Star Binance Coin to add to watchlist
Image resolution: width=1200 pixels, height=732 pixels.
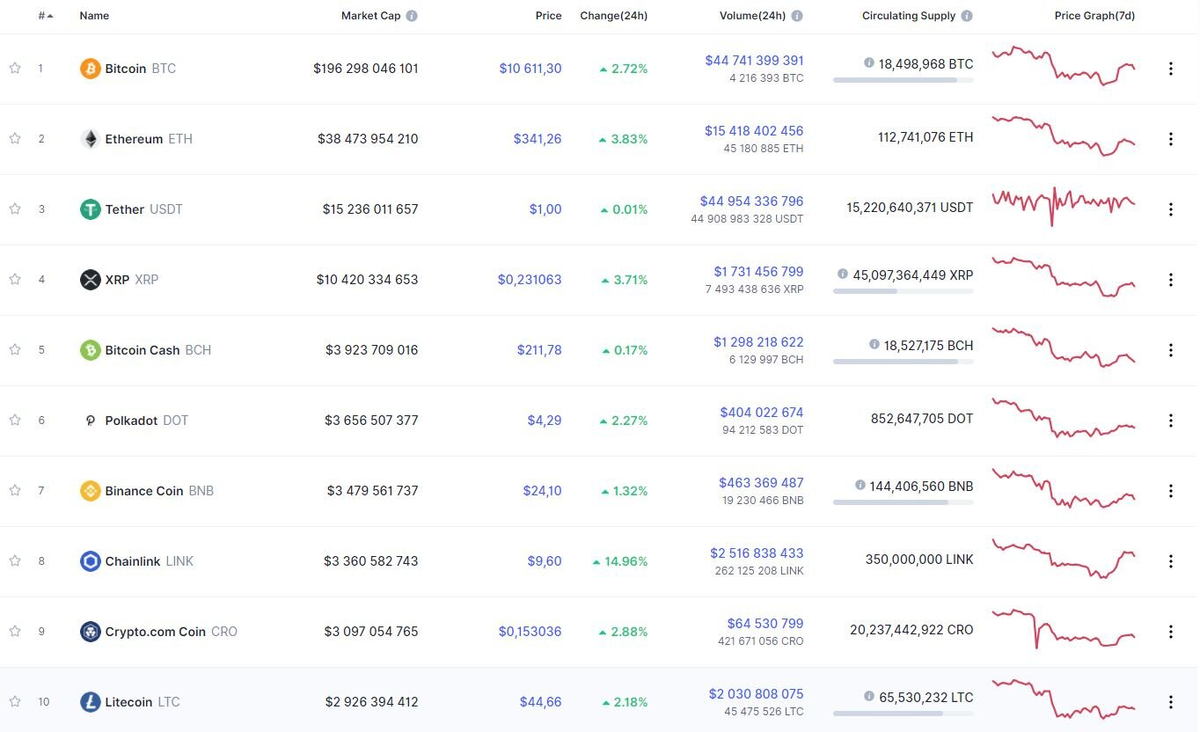click(x=15, y=490)
